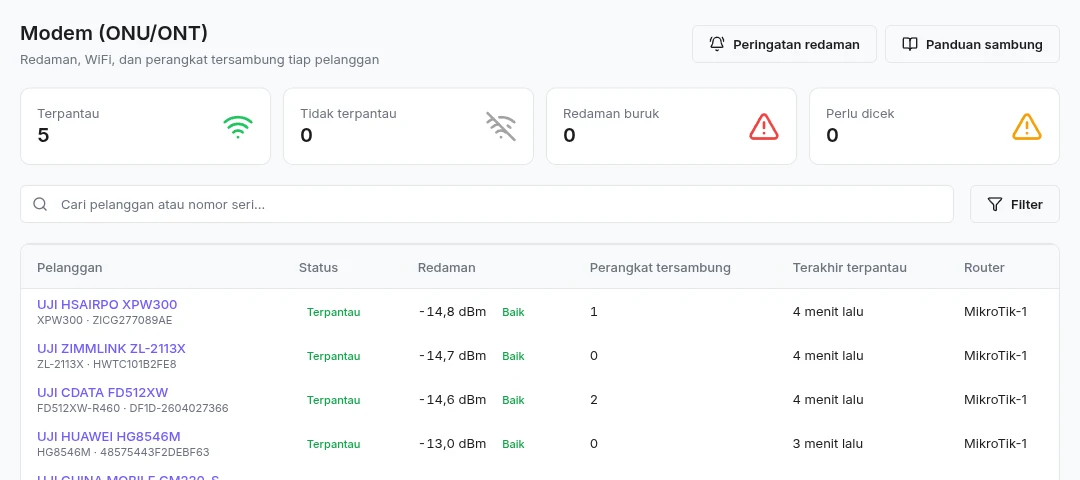Select the Redaman buruk summary card

coord(672,126)
